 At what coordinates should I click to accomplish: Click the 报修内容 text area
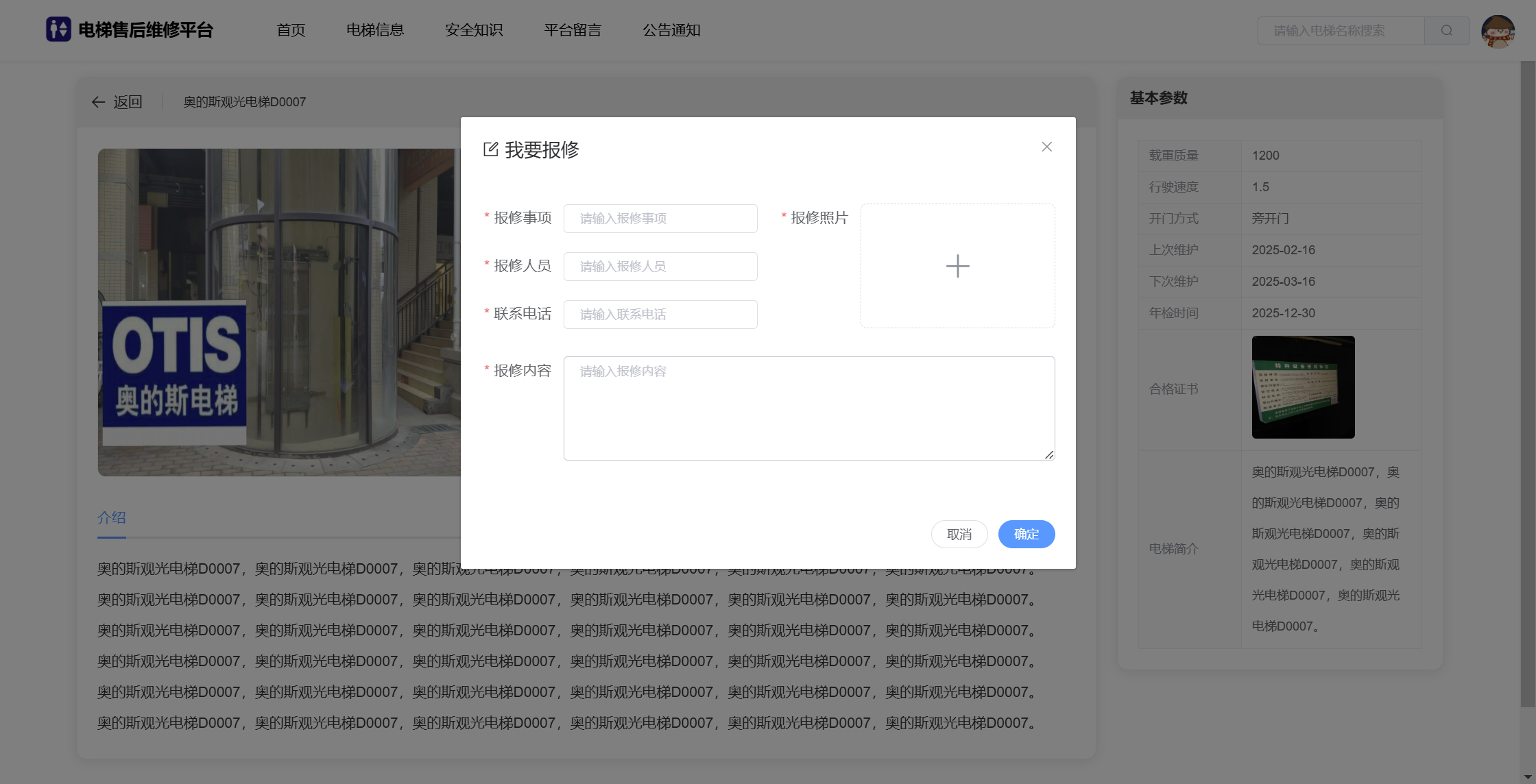coord(808,408)
